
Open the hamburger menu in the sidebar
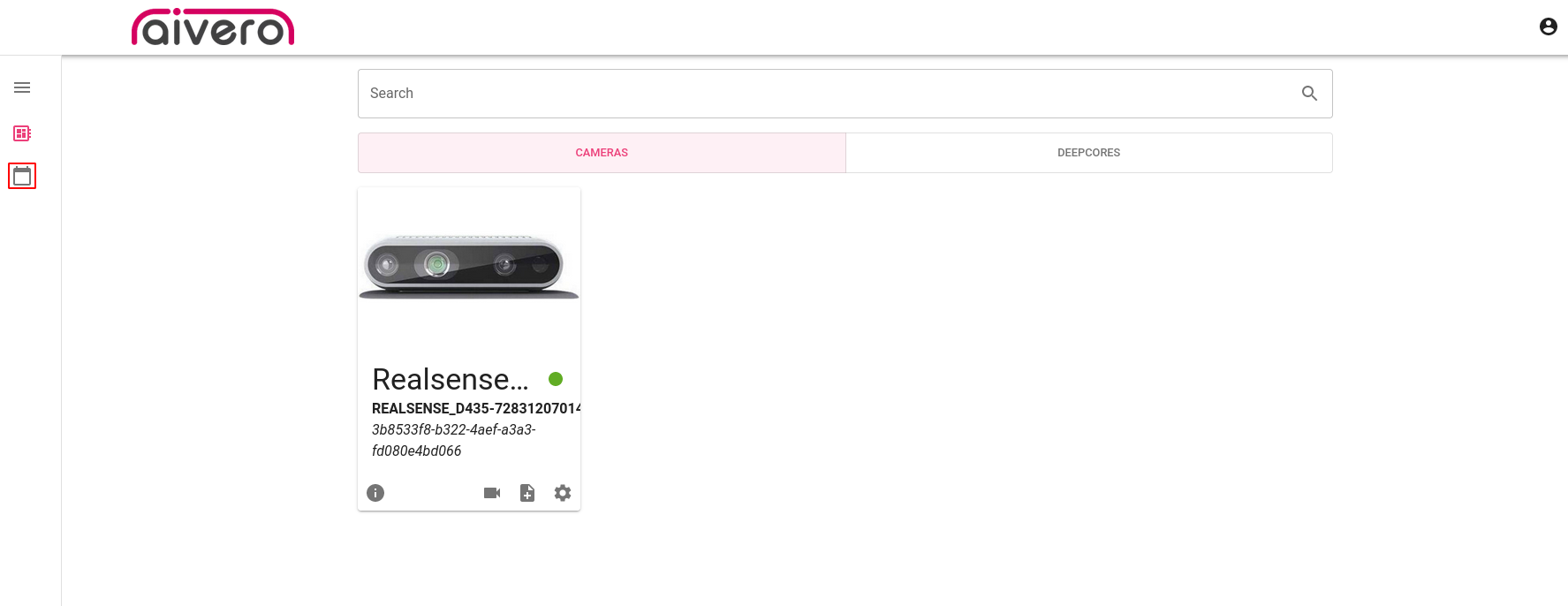pyautogui.click(x=22, y=87)
